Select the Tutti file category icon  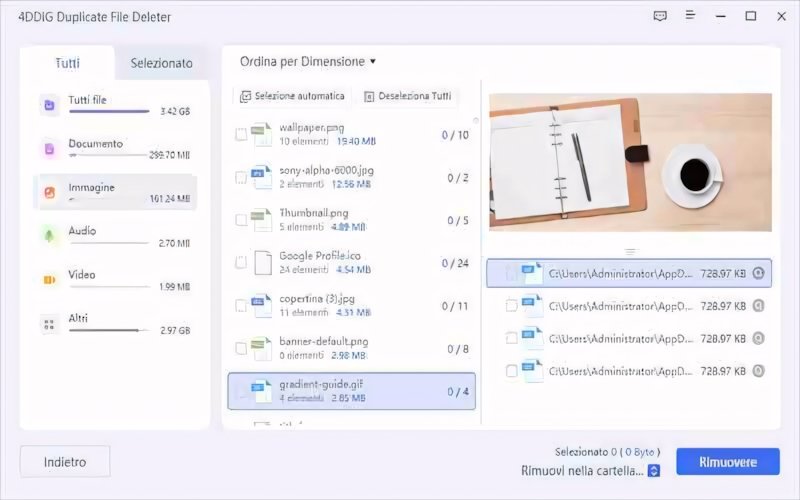49,105
